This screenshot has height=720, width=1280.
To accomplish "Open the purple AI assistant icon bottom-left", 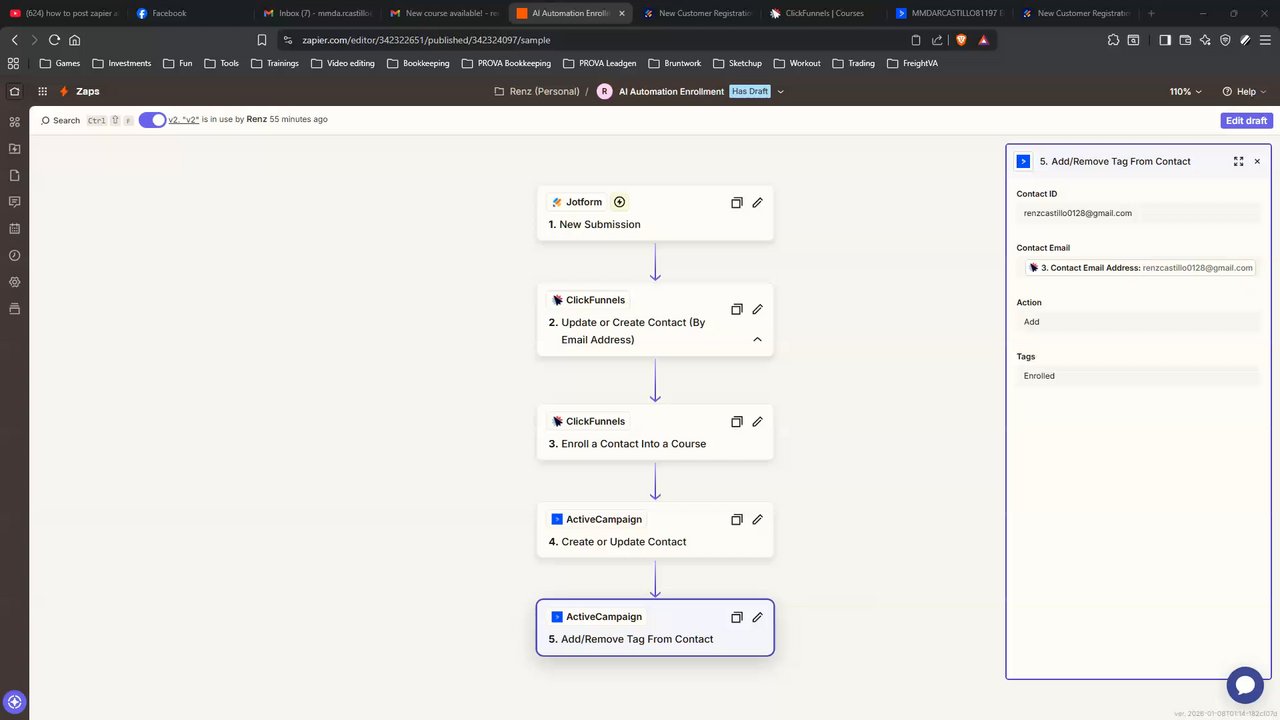I will 14,702.
